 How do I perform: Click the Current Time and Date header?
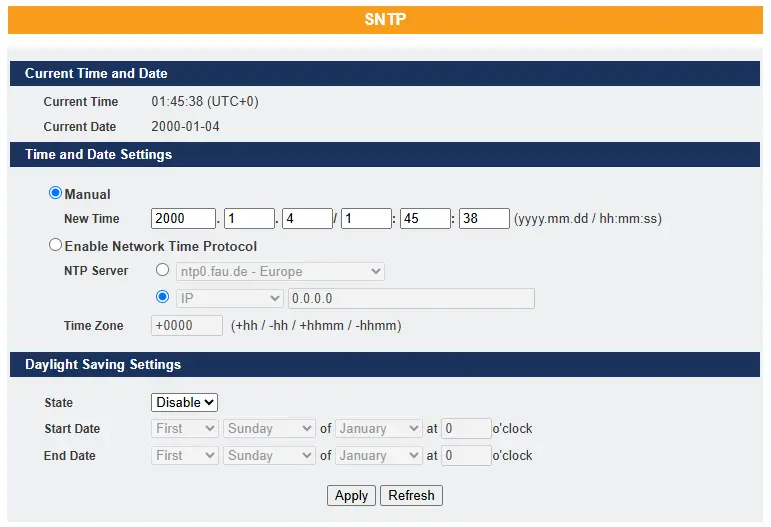pos(96,73)
